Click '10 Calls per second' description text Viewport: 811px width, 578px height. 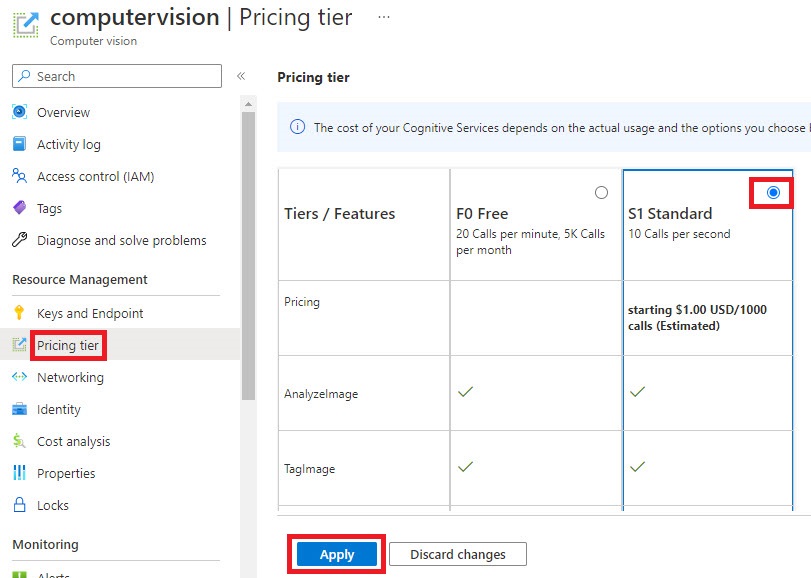679,234
